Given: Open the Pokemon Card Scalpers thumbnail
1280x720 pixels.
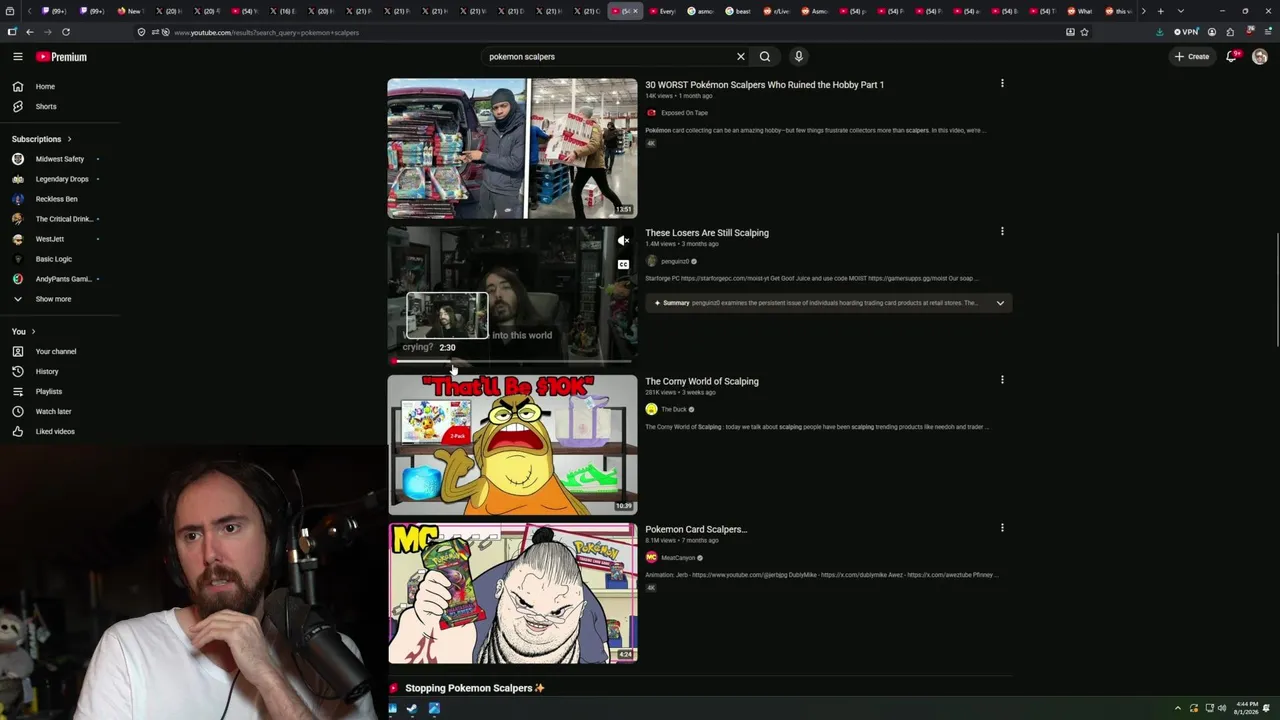Looking at the screenshot, I should coord(512,593).
